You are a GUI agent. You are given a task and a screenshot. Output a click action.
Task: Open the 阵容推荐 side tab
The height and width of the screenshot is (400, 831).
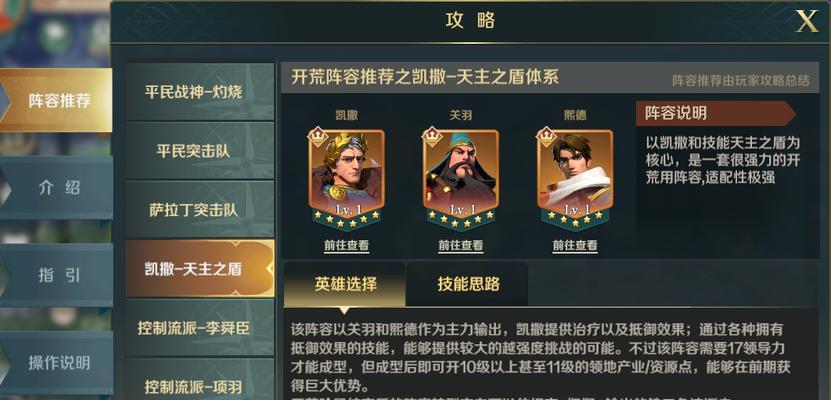point(56,100)
